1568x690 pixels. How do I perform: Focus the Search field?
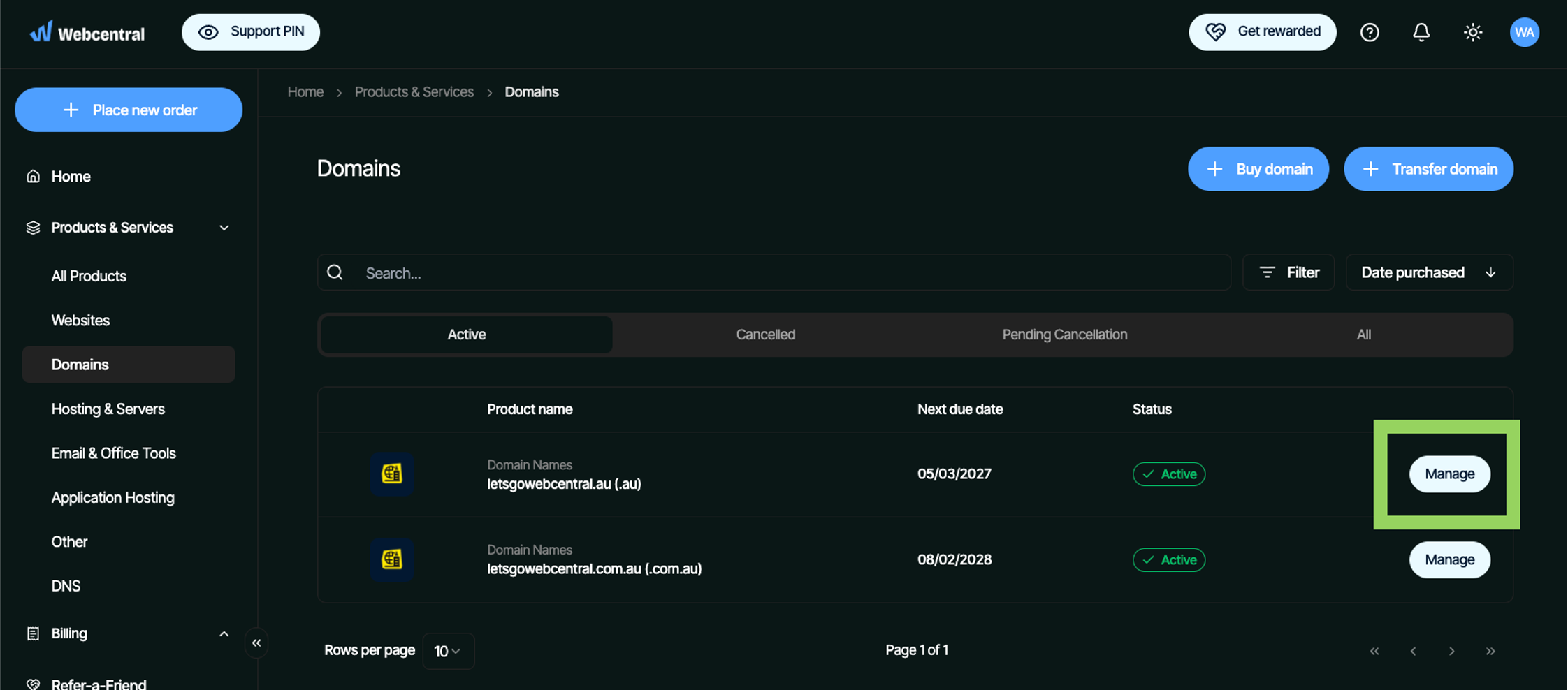point(774,272)
